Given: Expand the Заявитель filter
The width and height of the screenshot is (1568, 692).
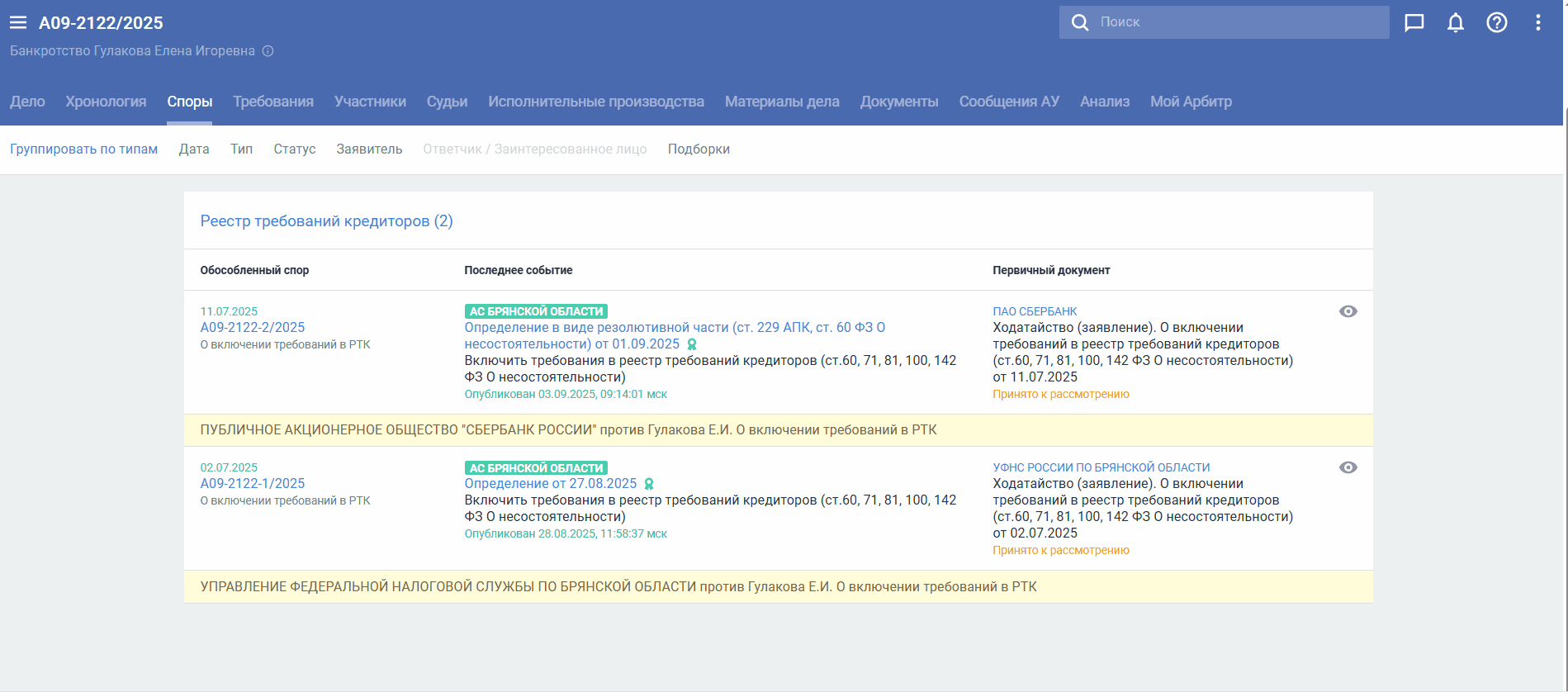Looking at the screenshot, I should tap(369, 149).
